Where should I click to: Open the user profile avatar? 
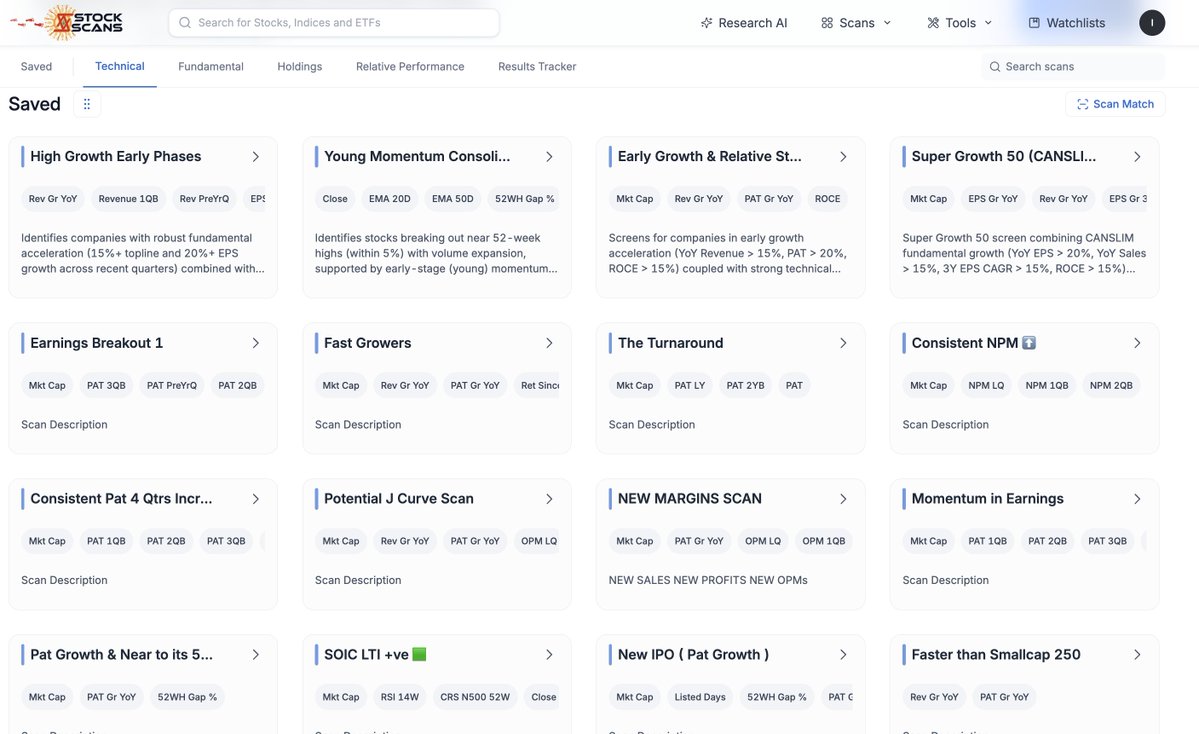coord(1152,23)
